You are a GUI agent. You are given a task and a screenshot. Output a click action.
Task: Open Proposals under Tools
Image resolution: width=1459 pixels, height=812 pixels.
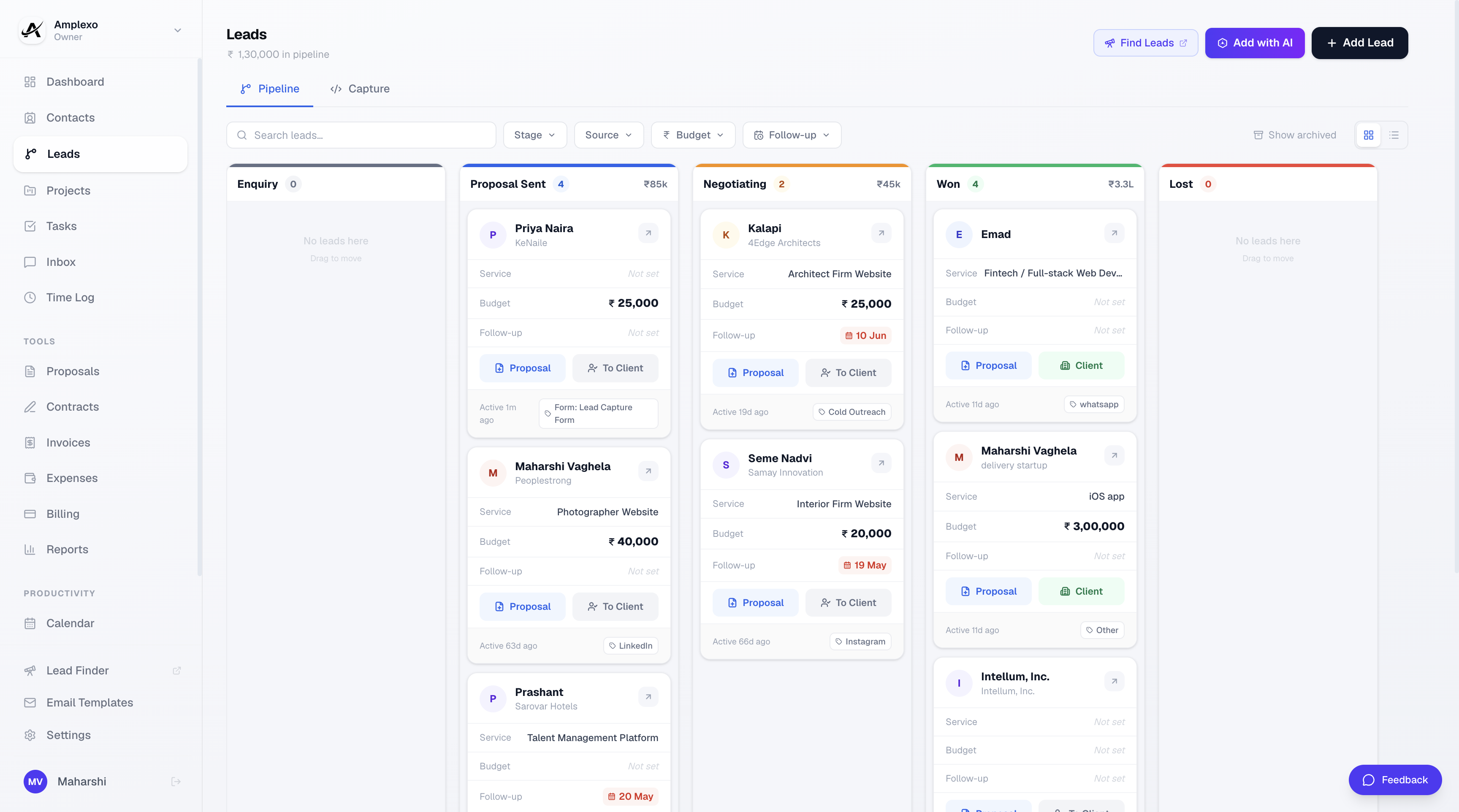tap(100, 371)
